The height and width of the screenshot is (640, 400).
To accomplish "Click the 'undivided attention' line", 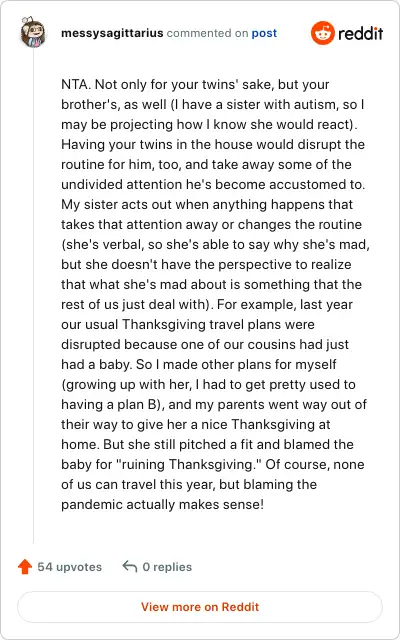I will [213, 184].
